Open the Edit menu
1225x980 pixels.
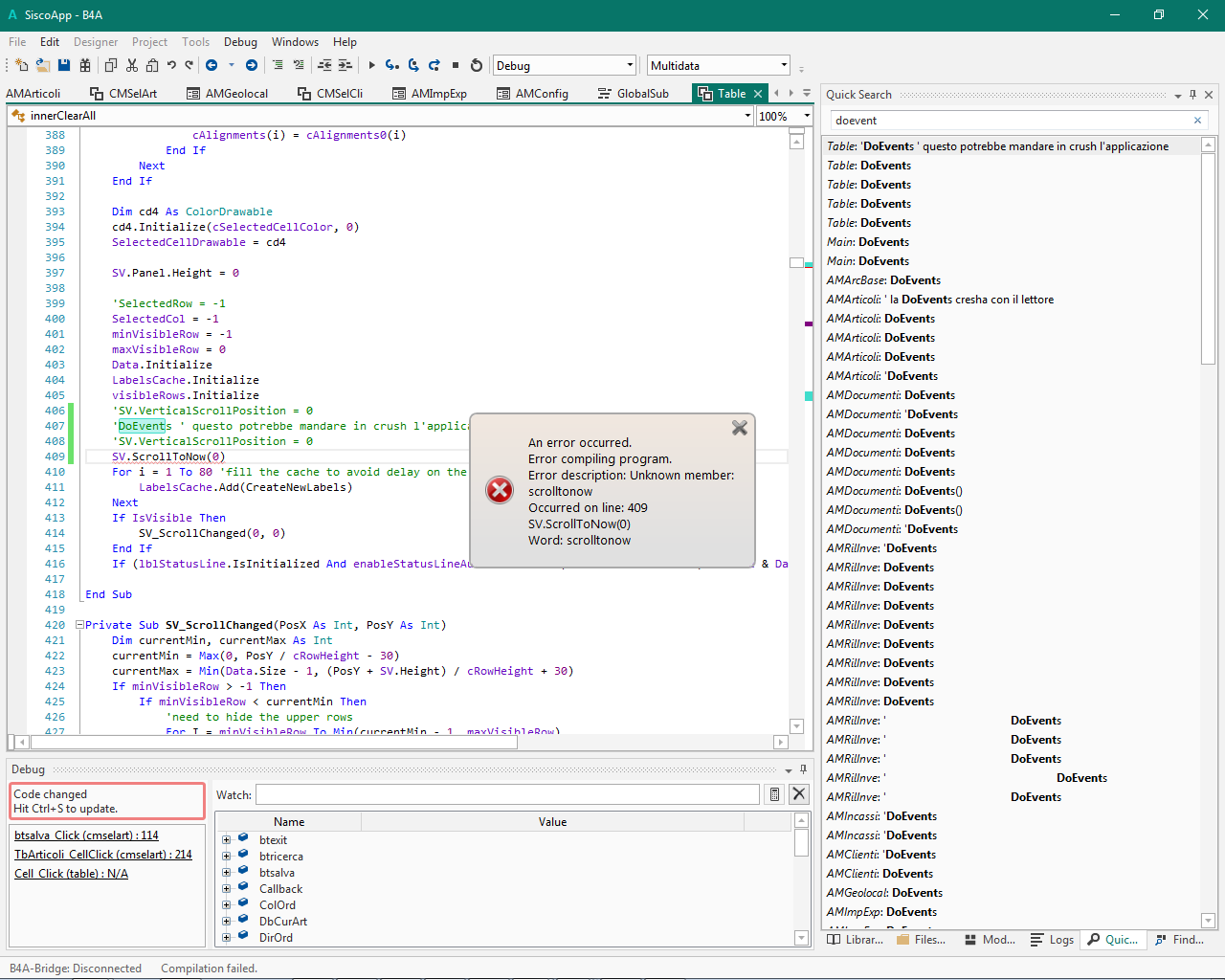click(50, 42)
